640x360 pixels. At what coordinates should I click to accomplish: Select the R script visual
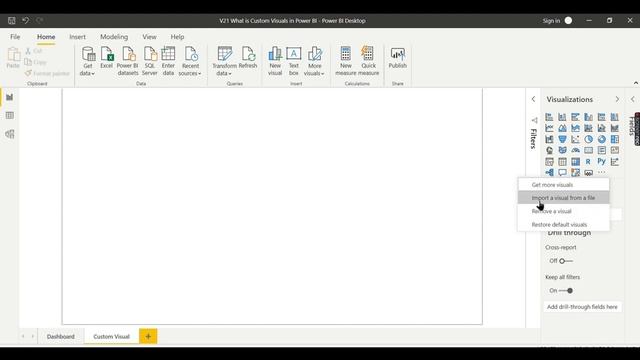(x=588, y=162)
